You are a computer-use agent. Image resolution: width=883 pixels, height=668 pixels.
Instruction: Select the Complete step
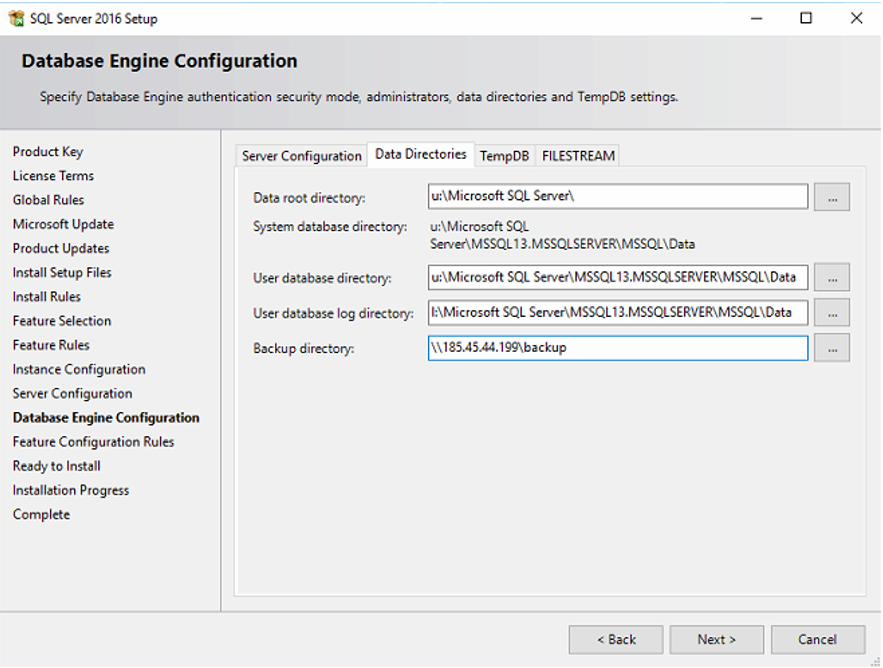click(x=41, y=515)
